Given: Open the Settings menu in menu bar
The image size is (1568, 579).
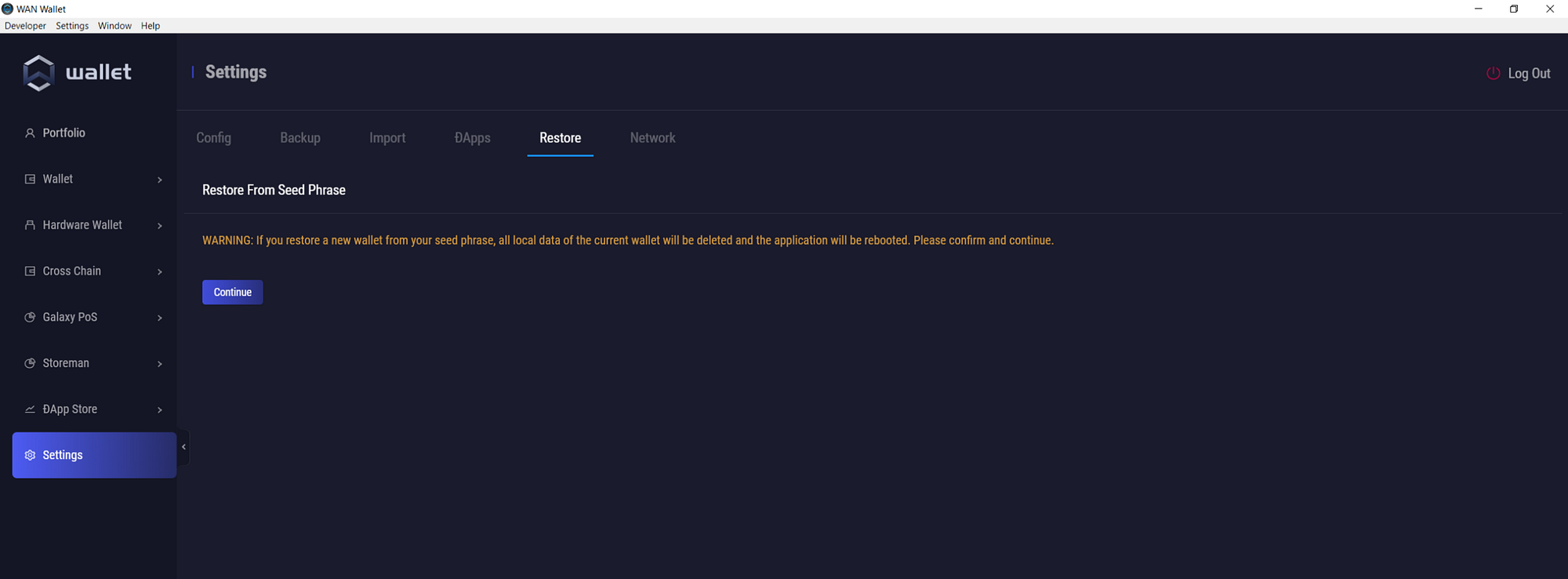Looking at the screenshot, I should [72, 26].
